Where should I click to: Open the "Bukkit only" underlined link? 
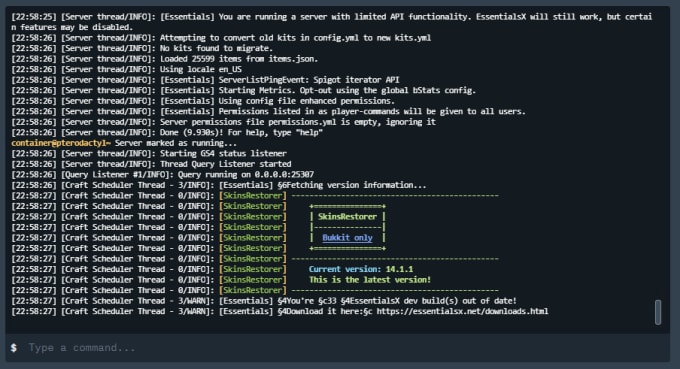click(347, 238)
